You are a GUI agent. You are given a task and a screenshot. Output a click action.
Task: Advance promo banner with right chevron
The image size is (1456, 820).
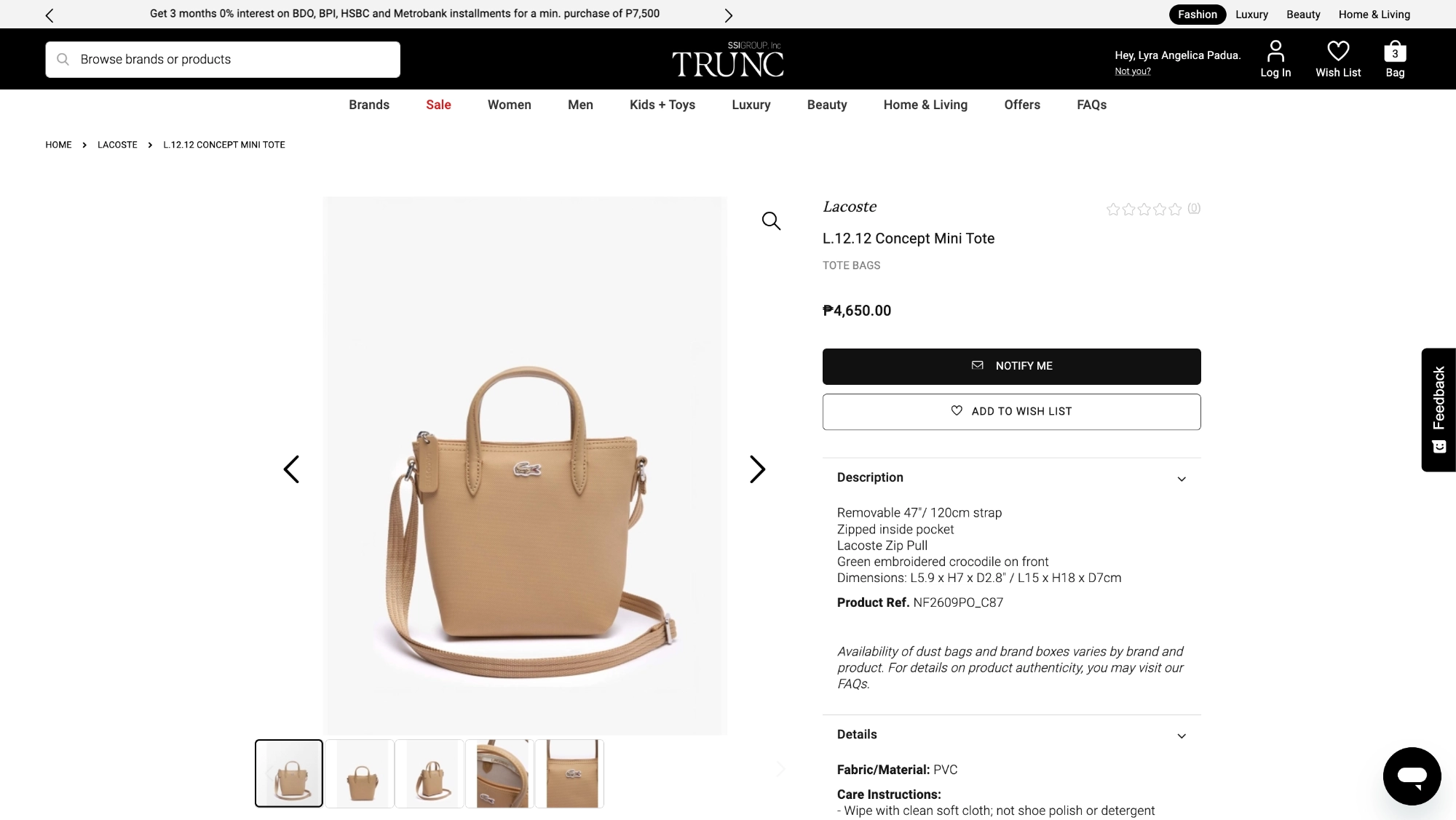point(729,15)
